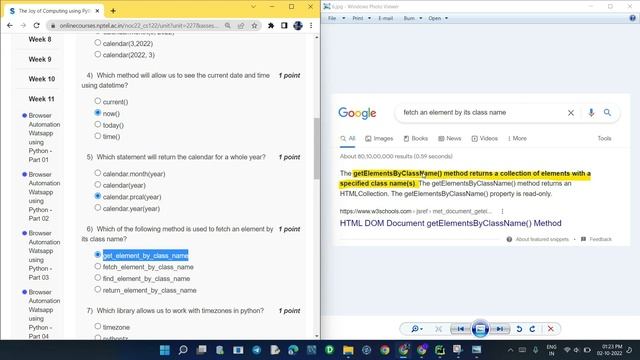Close The Joy of Computing tab
Viewport: 640px width, 360px height.
[97, 11]
